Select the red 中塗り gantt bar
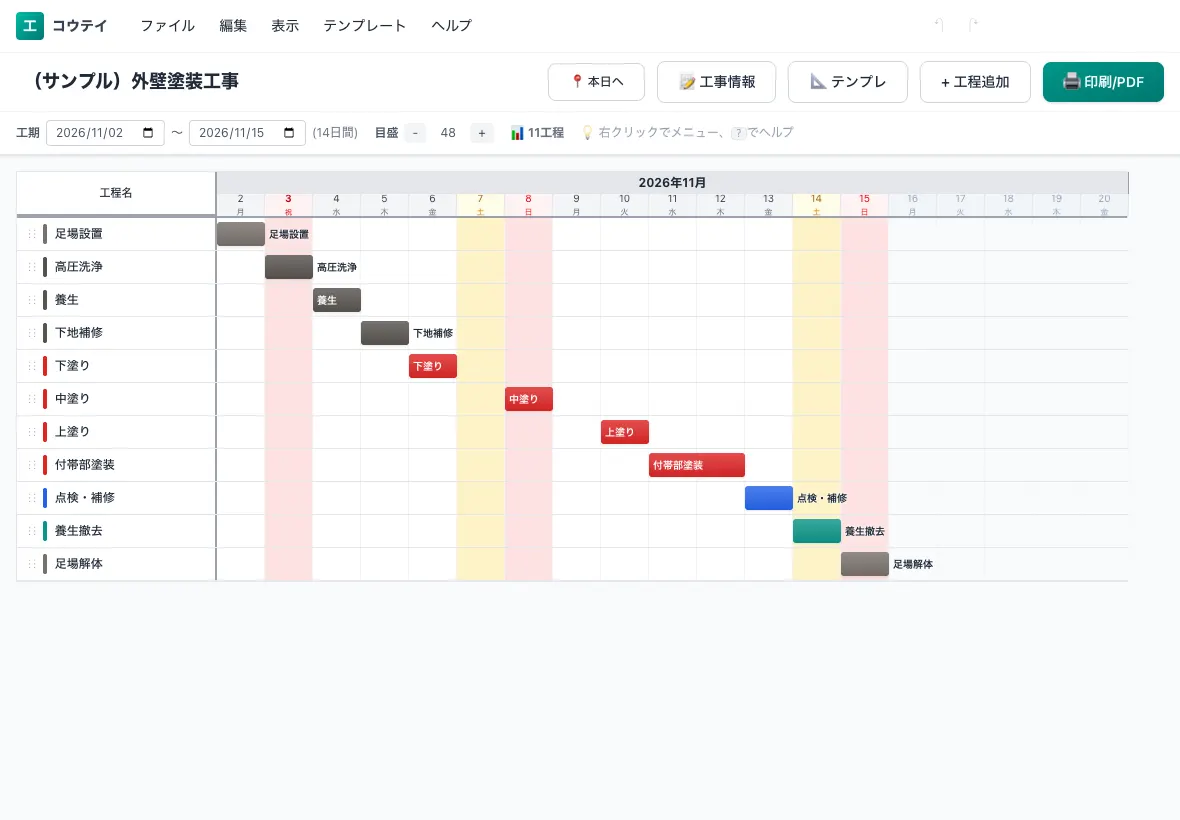The width and height of the screenshot is (1180, 820). (x=529, y=399)
